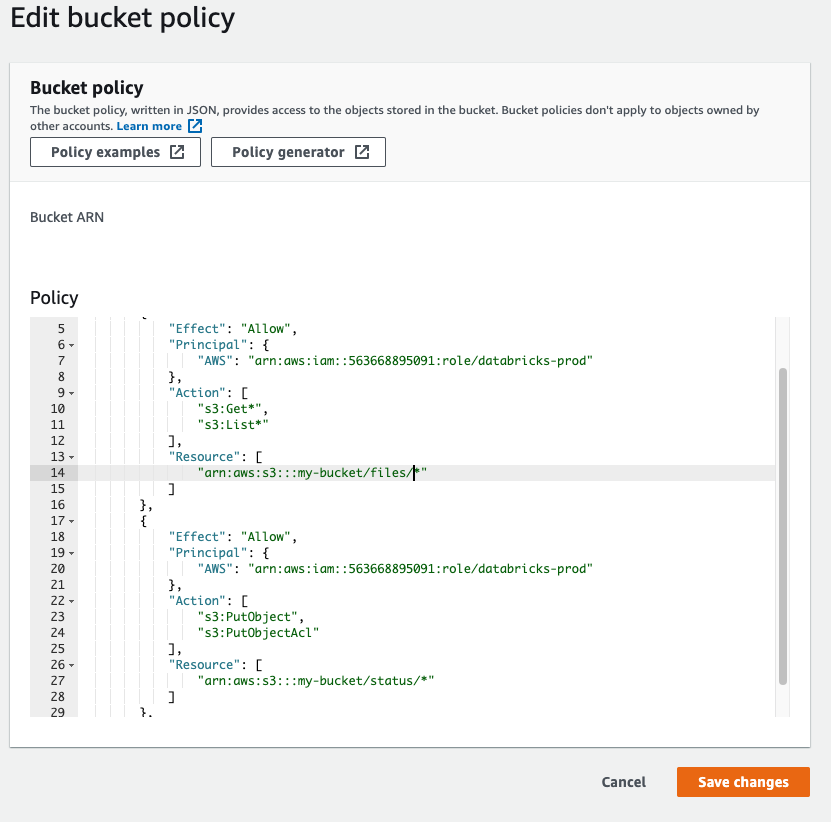Collapse the Principal block at line 6
This screenshot has height=822, width=831.
click(x=72, y=345)
